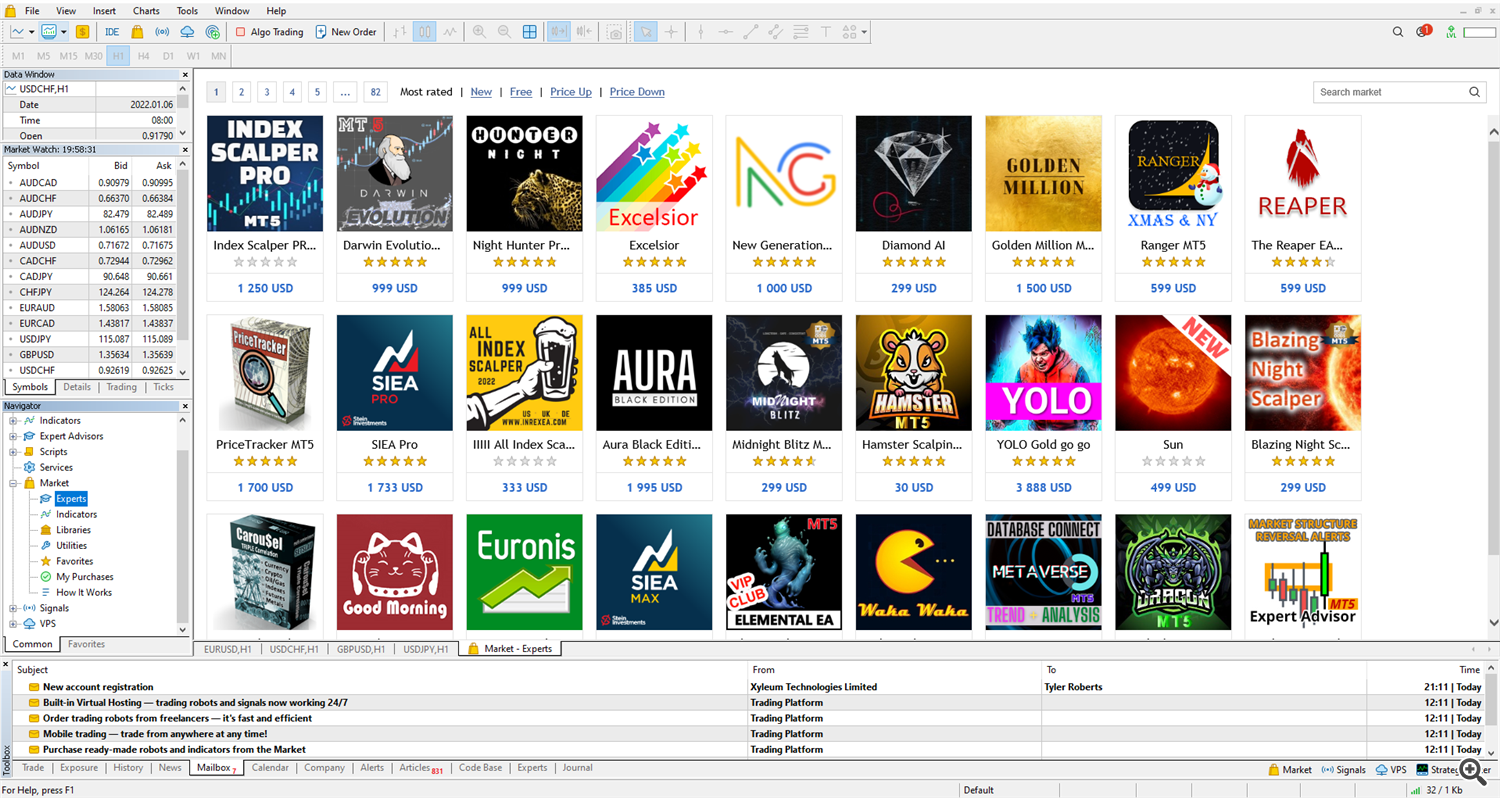Image resolution: width=1500 pixels, height=798 pixels.
Task: Zoom out on the chart
Action: coord(504,32)
